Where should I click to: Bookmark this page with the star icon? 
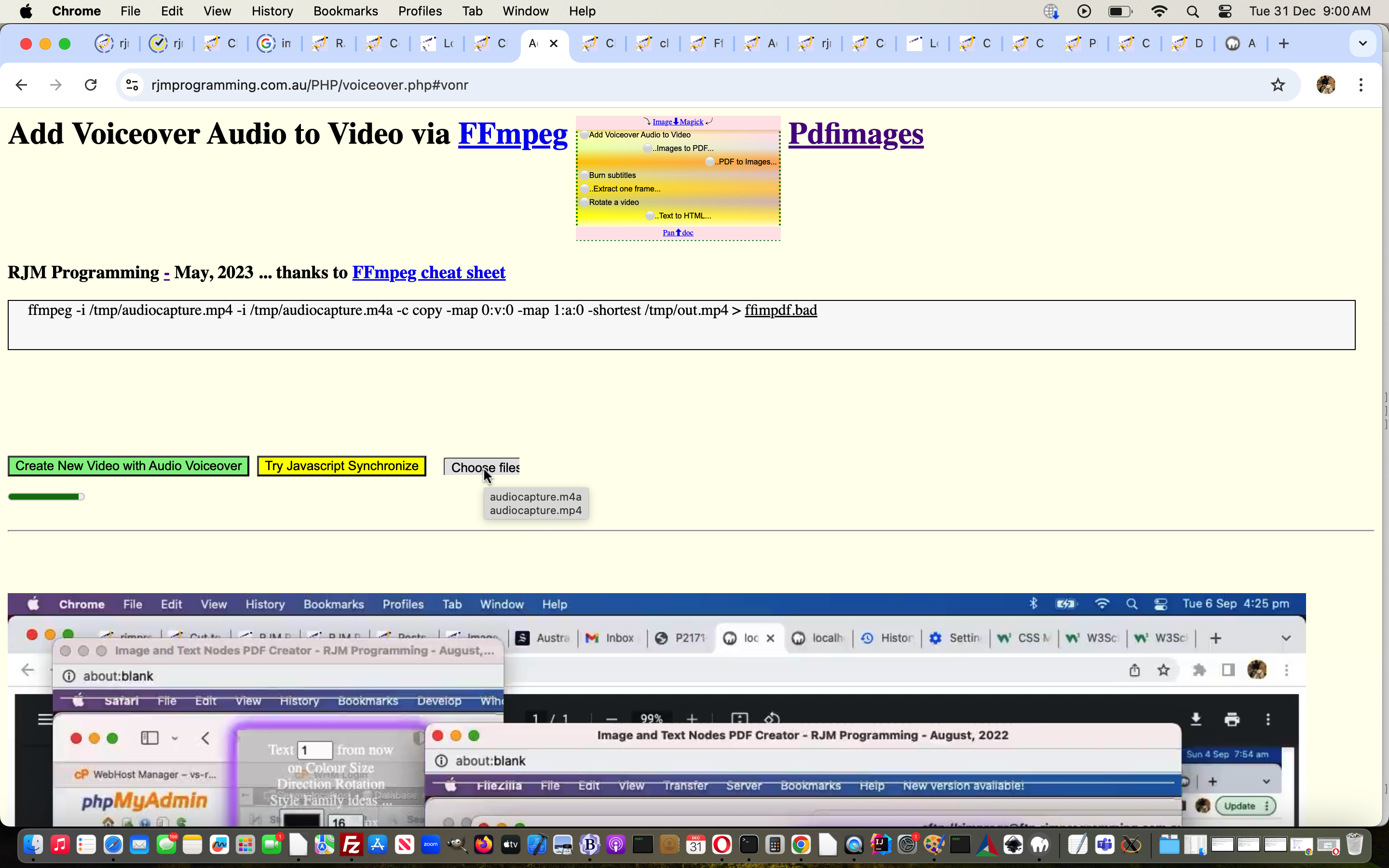(1278, 85)
